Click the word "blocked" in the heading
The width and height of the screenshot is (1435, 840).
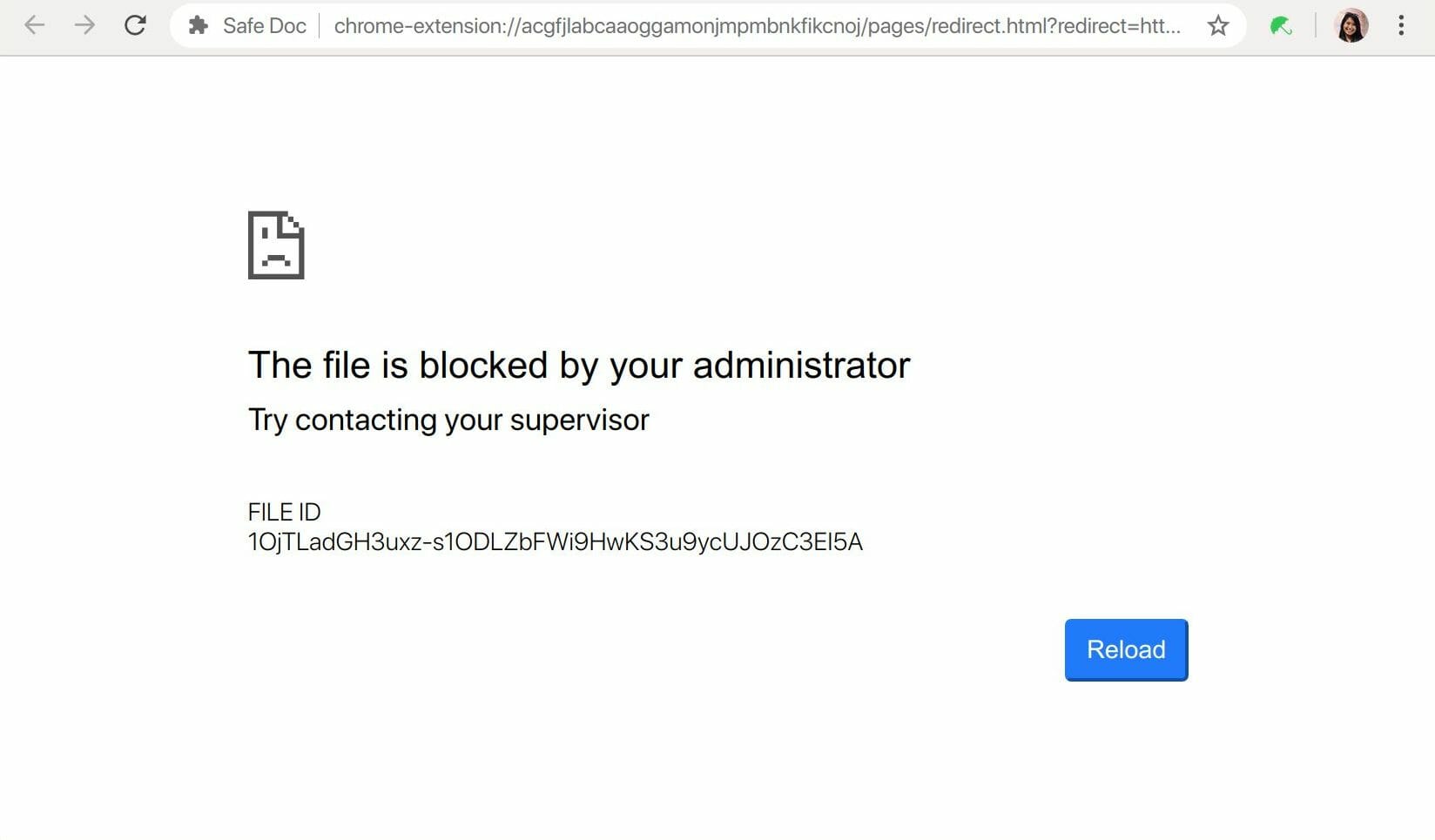(x=483, y=365)
